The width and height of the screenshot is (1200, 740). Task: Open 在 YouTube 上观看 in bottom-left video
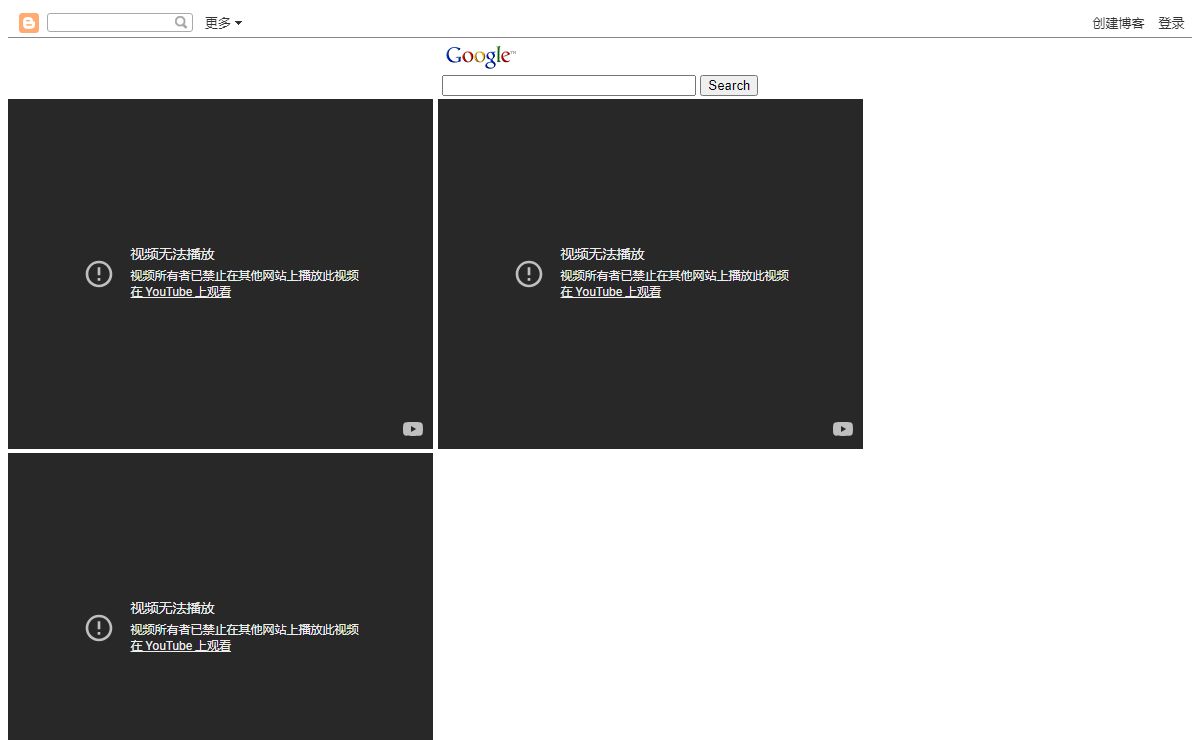pyautogui.click(x=180, y=646)
